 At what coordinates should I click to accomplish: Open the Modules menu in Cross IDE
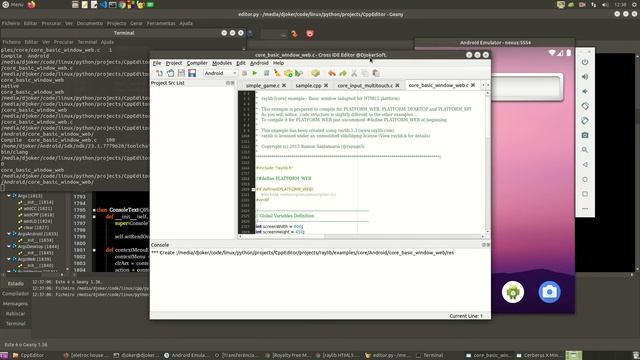222,63
